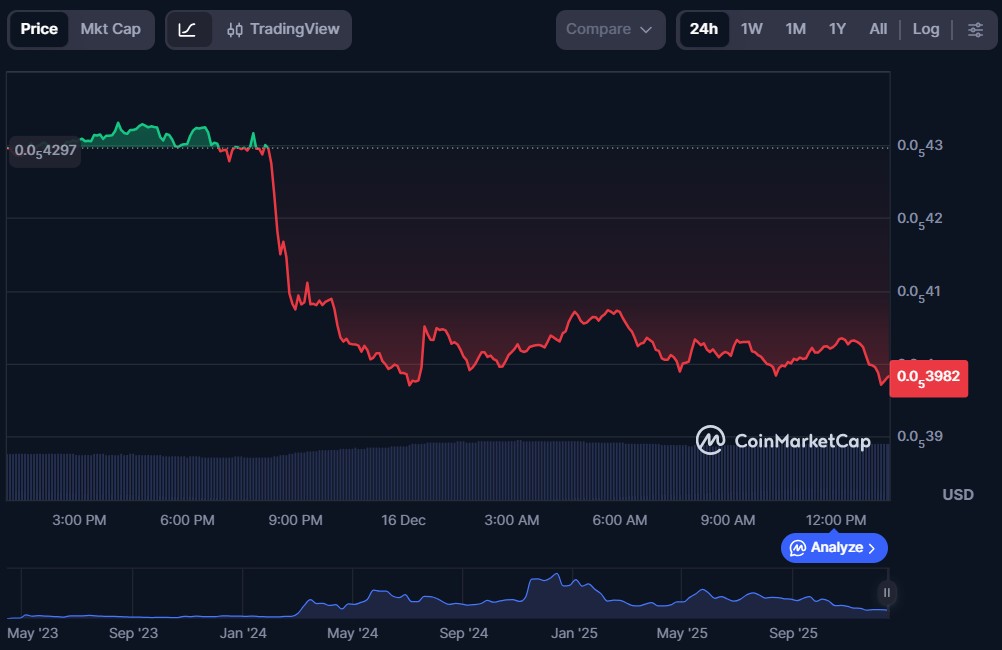The height and width of the screenshot is (650, 1002).
Task: Click the opening price label 0.0₅4297
Action: click(x=45, y=150)
